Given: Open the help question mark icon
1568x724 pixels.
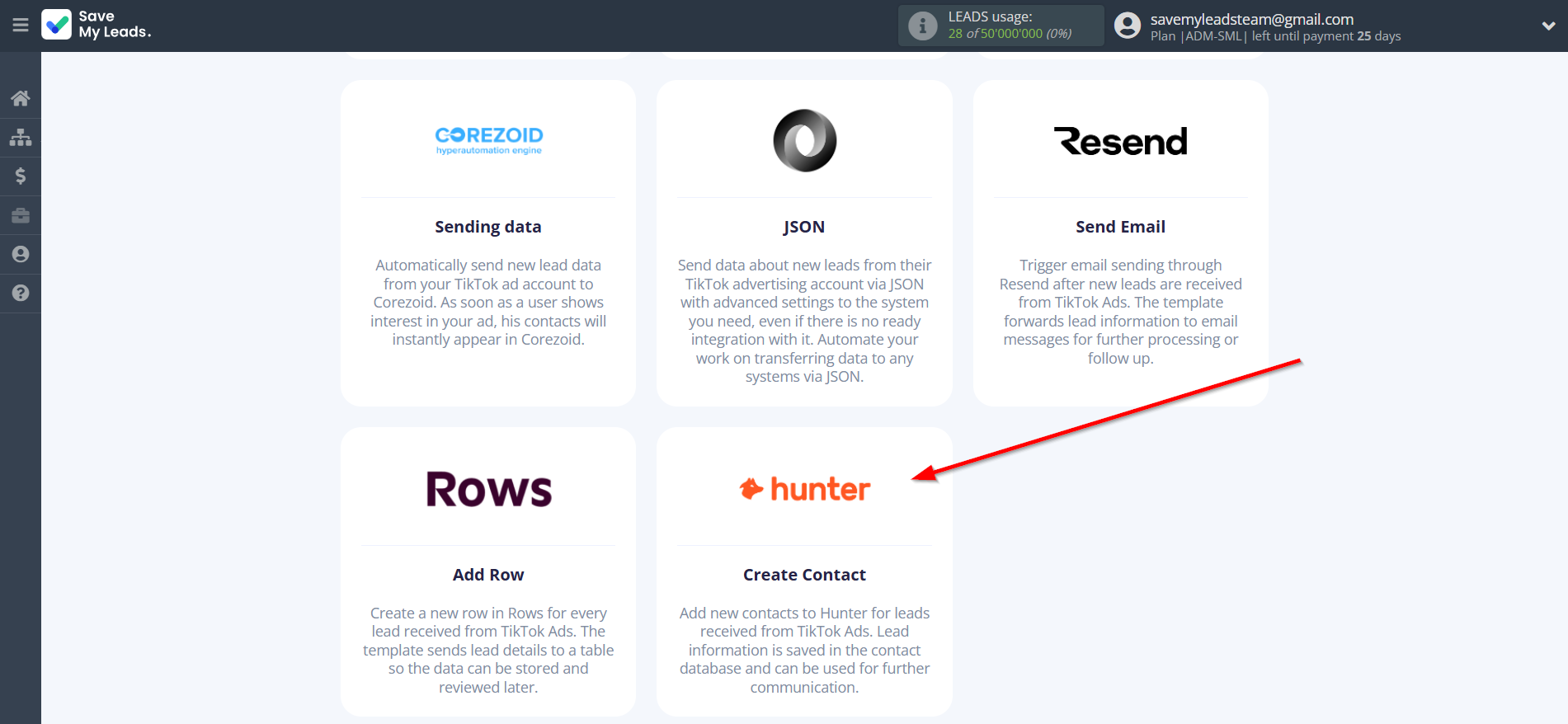Looking at the screenshot, I should point(21,293).
